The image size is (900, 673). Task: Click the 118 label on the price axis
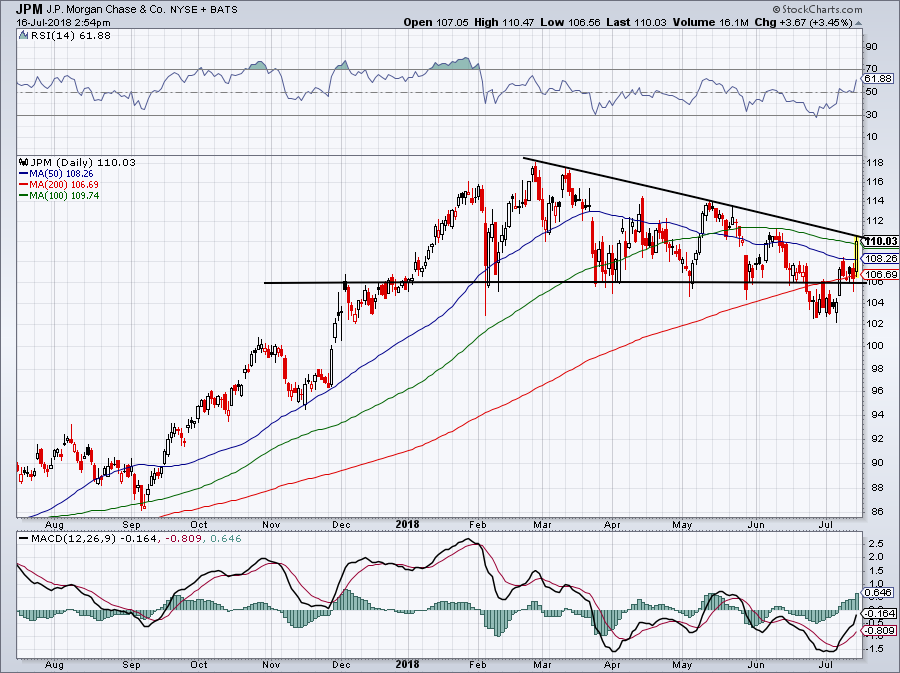point(874,163)
